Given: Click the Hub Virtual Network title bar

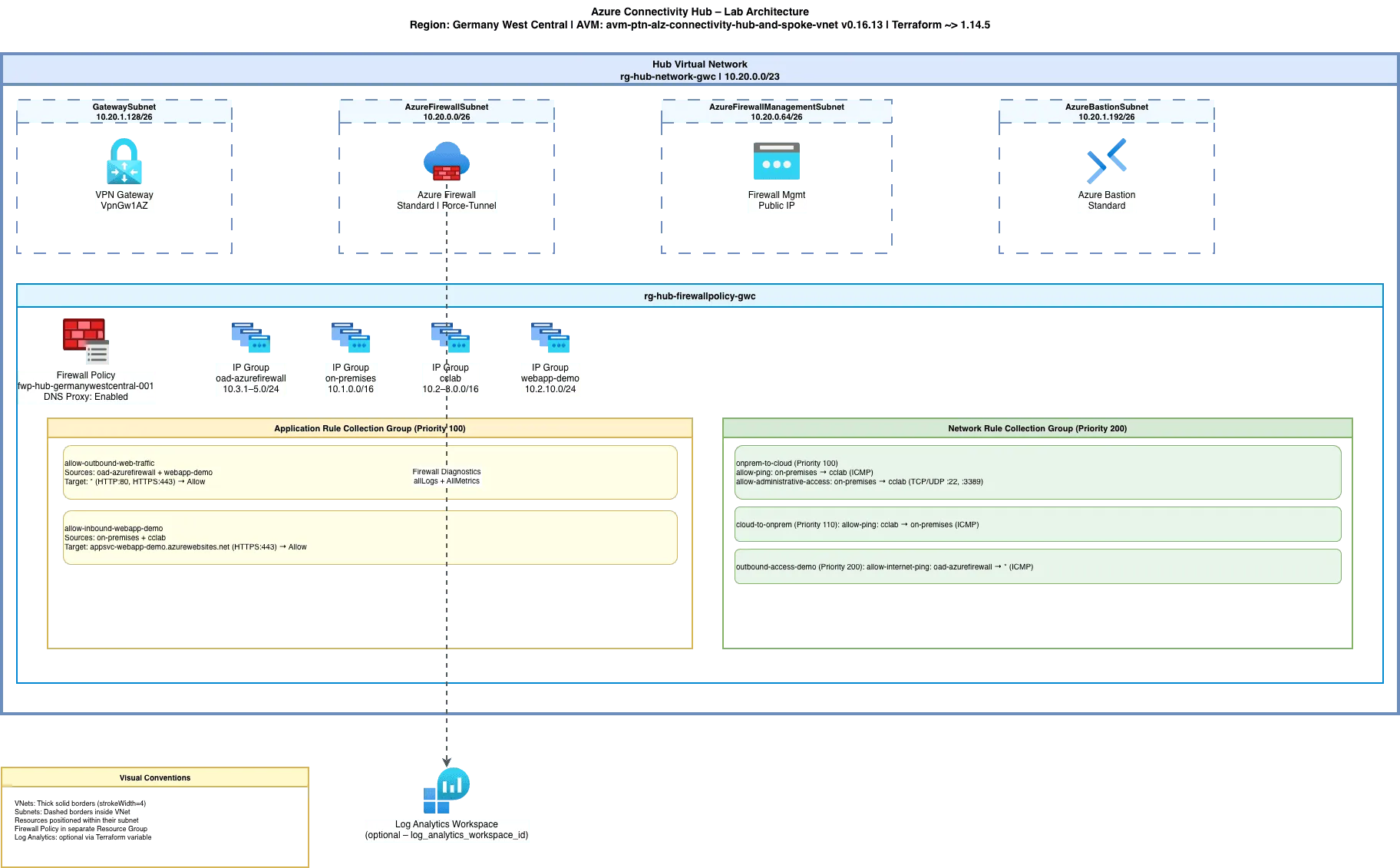Looking at the screenshot, I should click(700, 70).
